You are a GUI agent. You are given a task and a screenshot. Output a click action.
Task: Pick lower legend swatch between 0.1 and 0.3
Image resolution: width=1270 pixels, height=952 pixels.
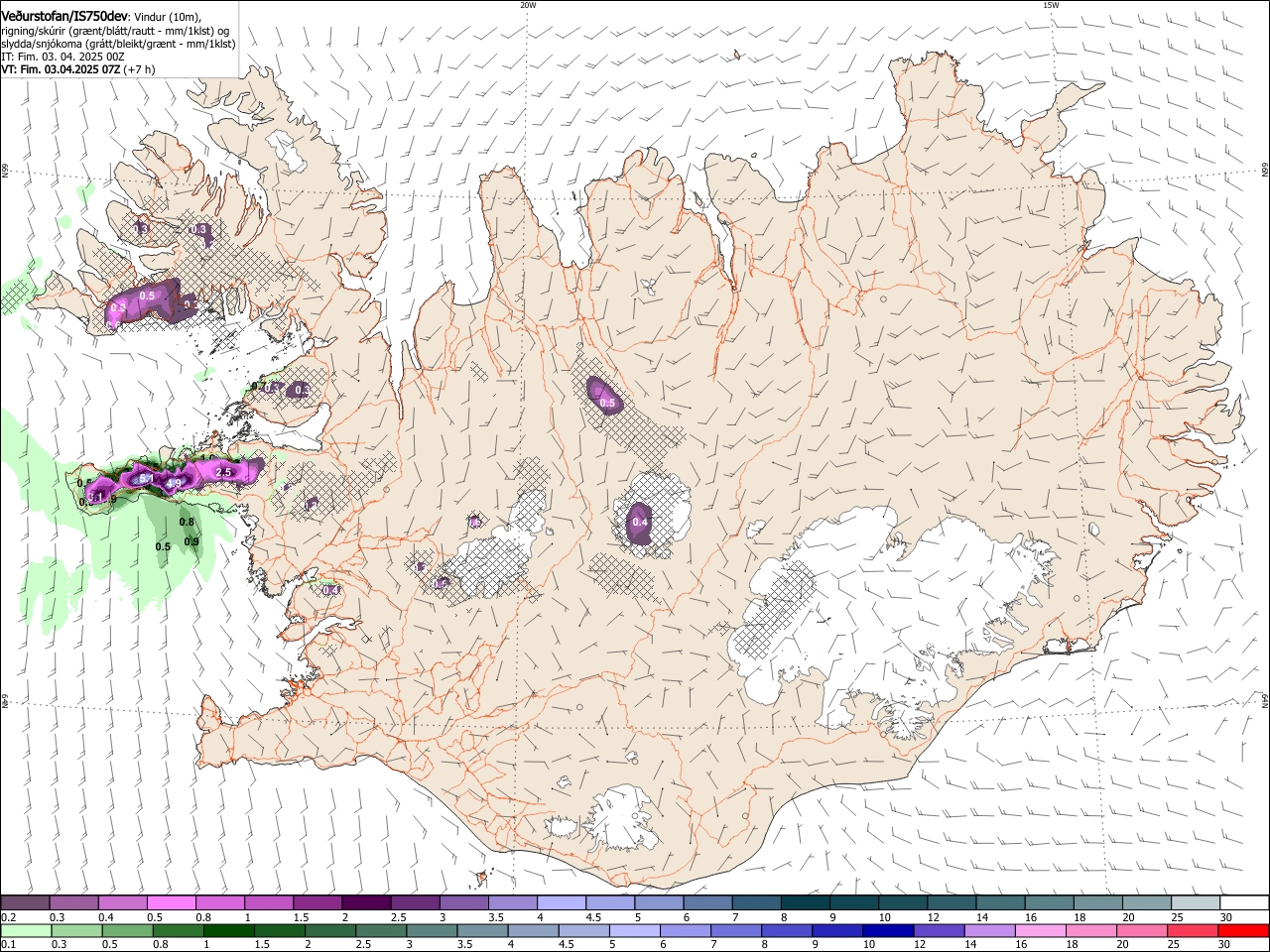click(x=26, y=930)
